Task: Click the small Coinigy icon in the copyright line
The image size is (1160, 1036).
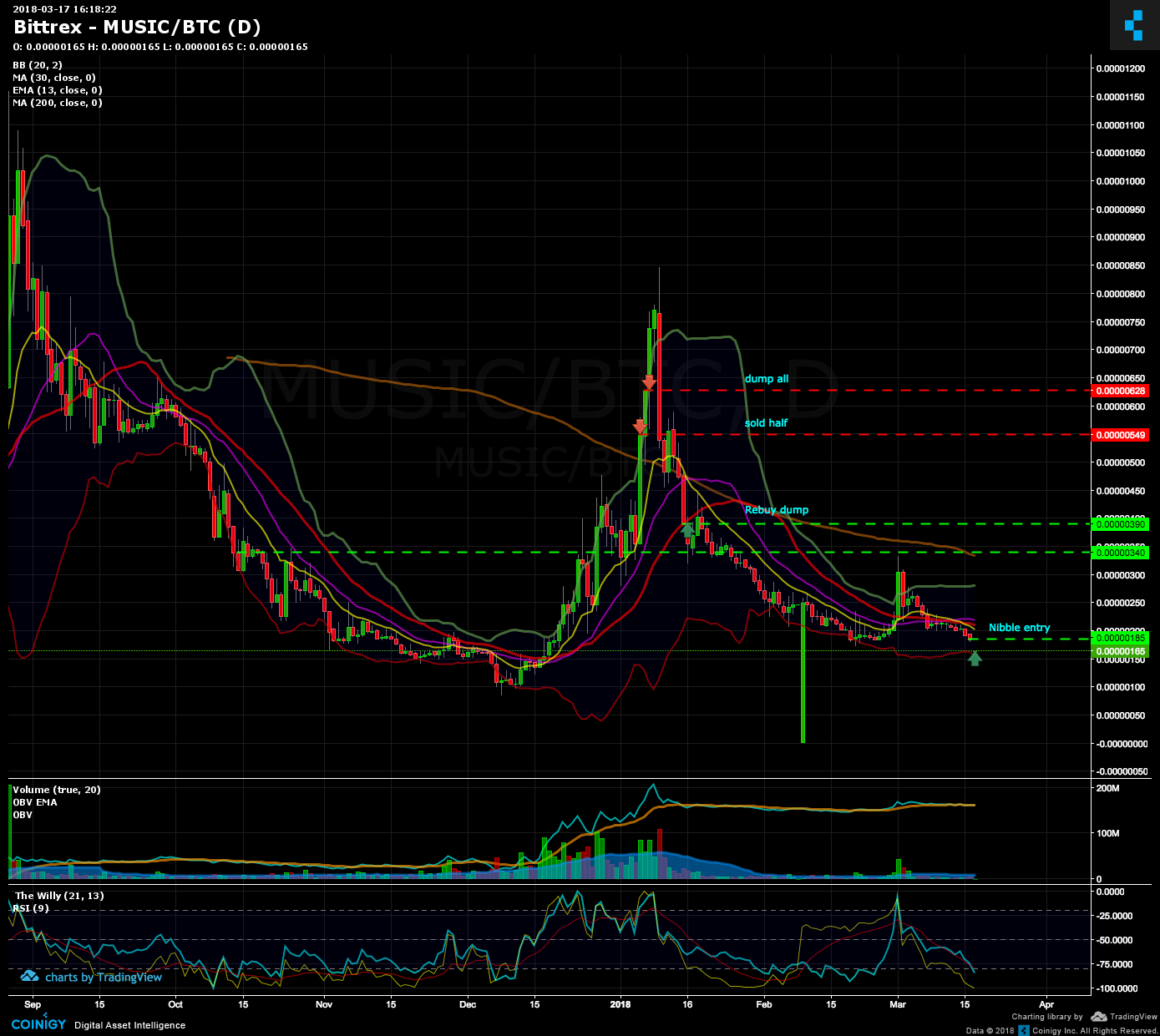Action: click(1023, 1030)
